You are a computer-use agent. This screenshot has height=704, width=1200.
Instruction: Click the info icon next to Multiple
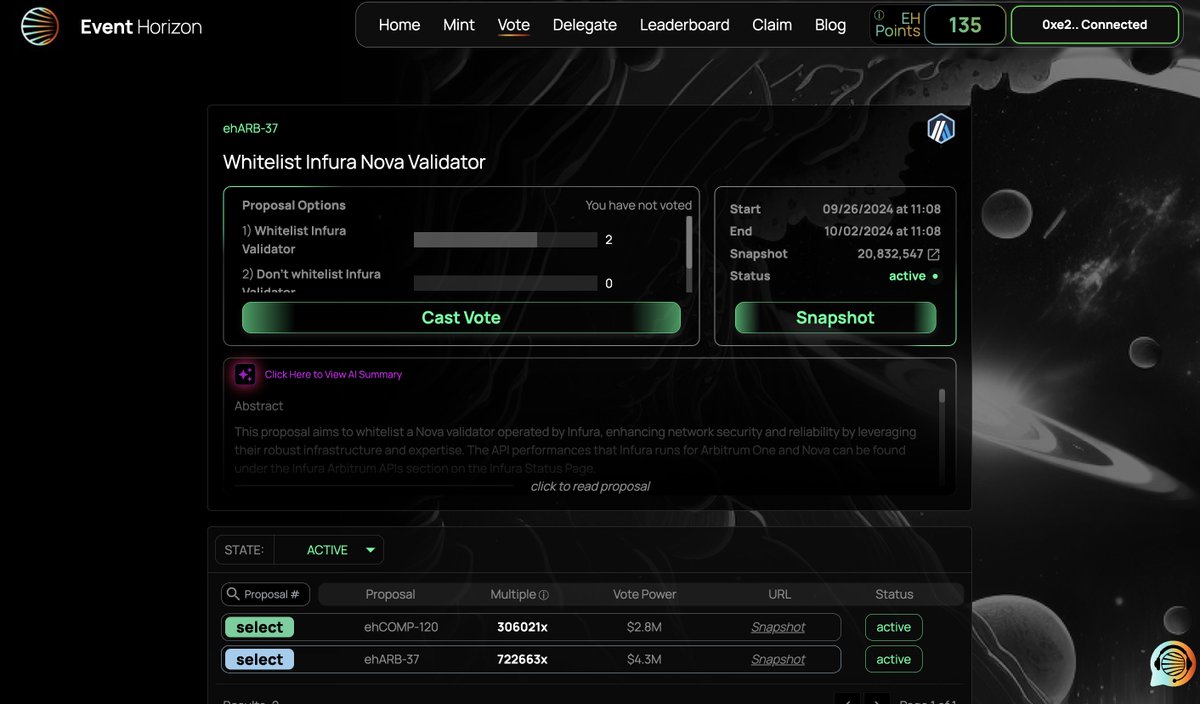coord(544,594)
